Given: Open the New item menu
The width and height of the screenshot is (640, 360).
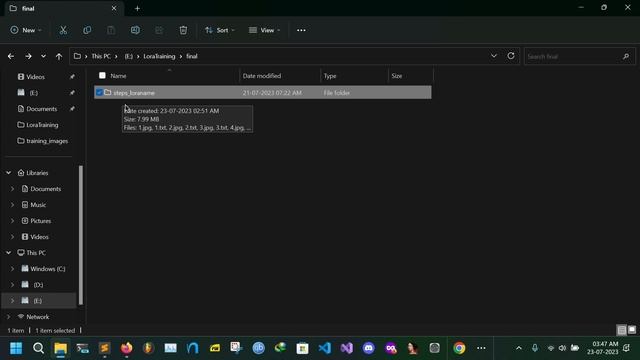Looking at the screenshot, I should pyautogui.click(x=26, y=30).
